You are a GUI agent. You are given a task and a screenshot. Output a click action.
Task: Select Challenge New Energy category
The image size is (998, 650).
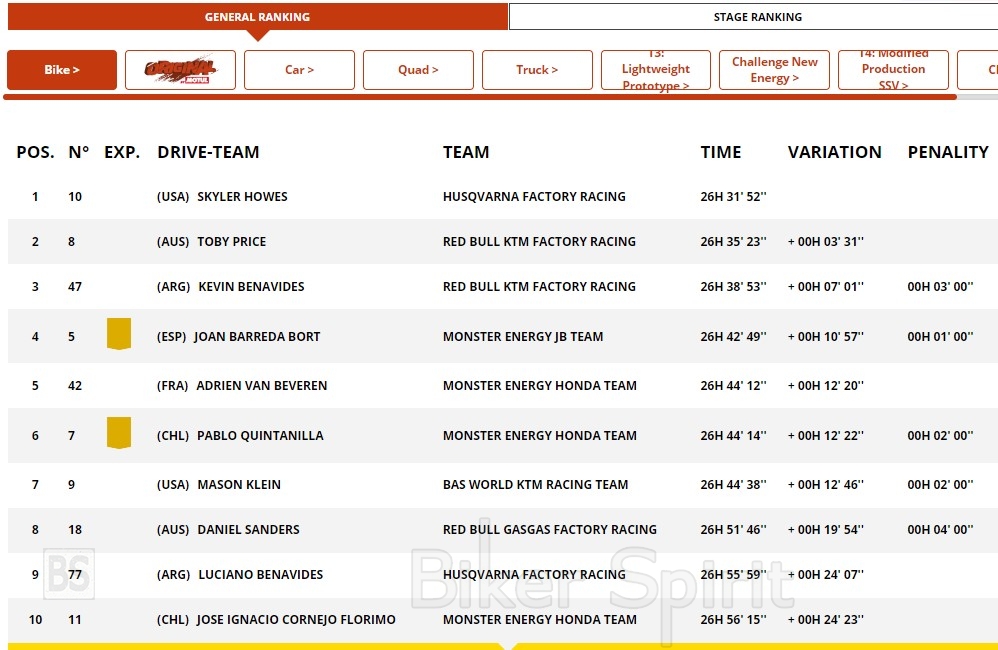pos(774,70)
